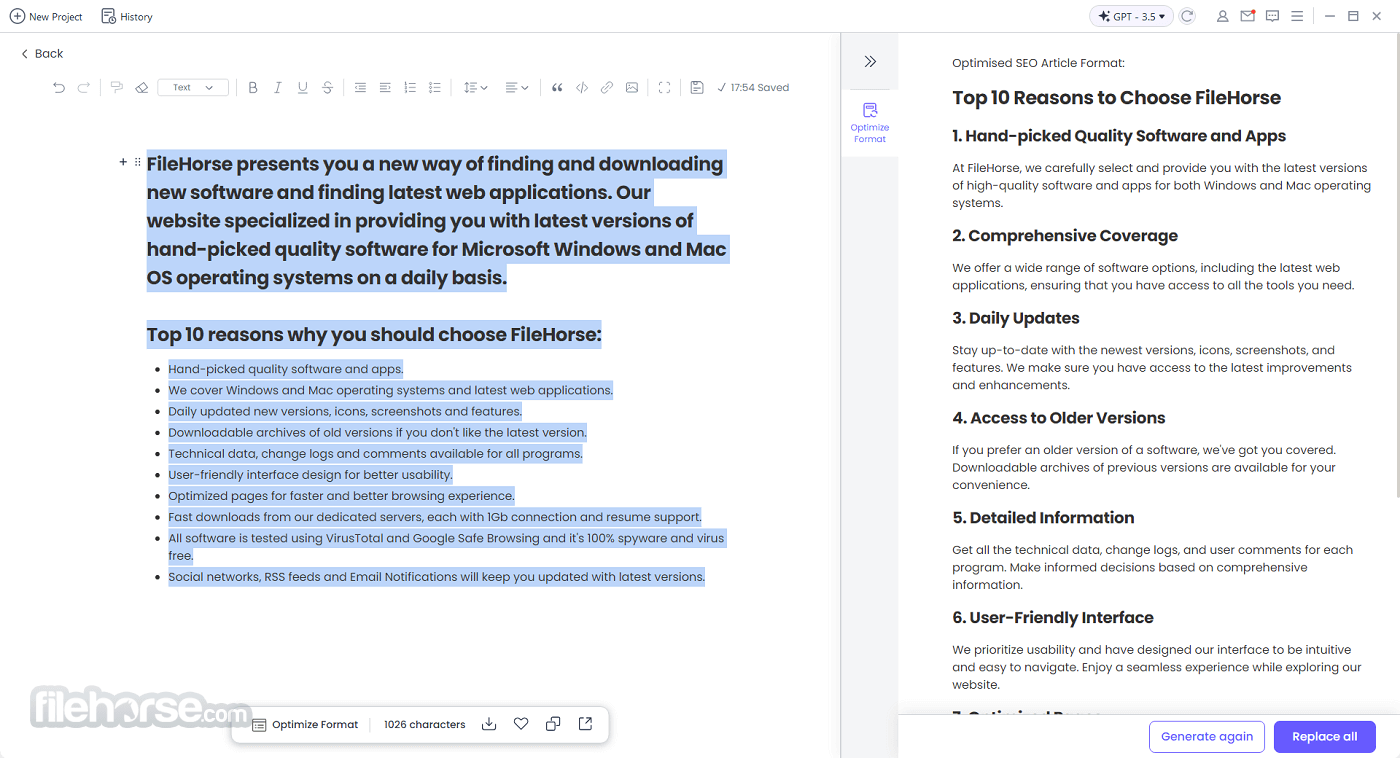Click the insert image icon

coord(632,88)
